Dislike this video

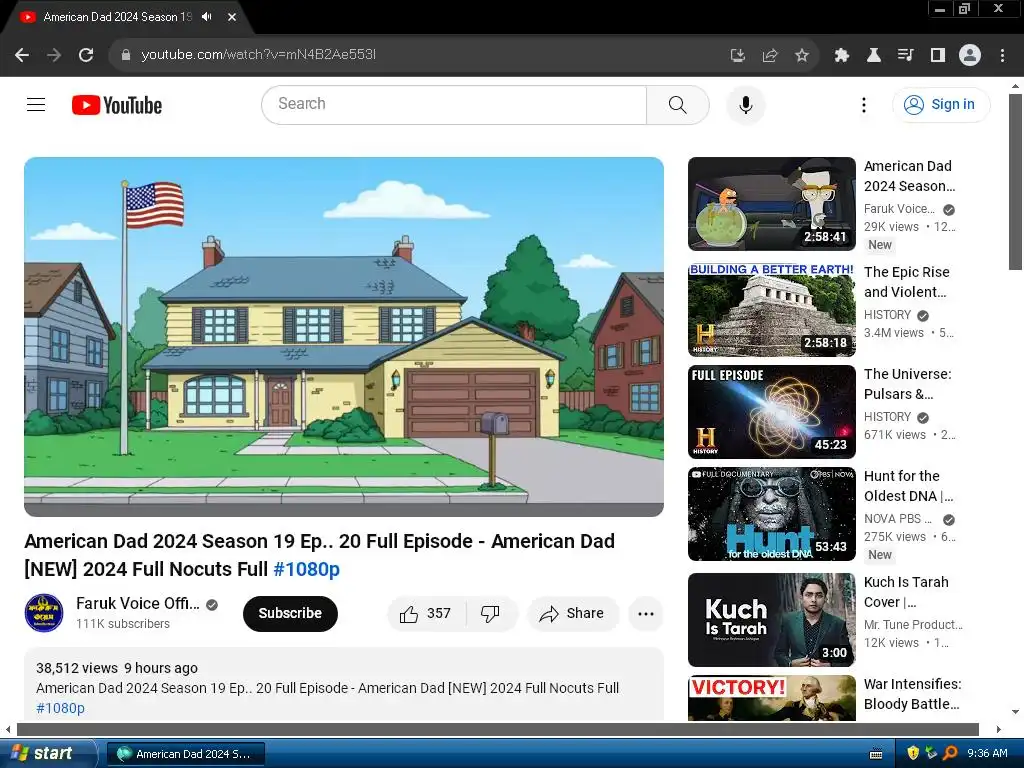(x=490, y=614)
